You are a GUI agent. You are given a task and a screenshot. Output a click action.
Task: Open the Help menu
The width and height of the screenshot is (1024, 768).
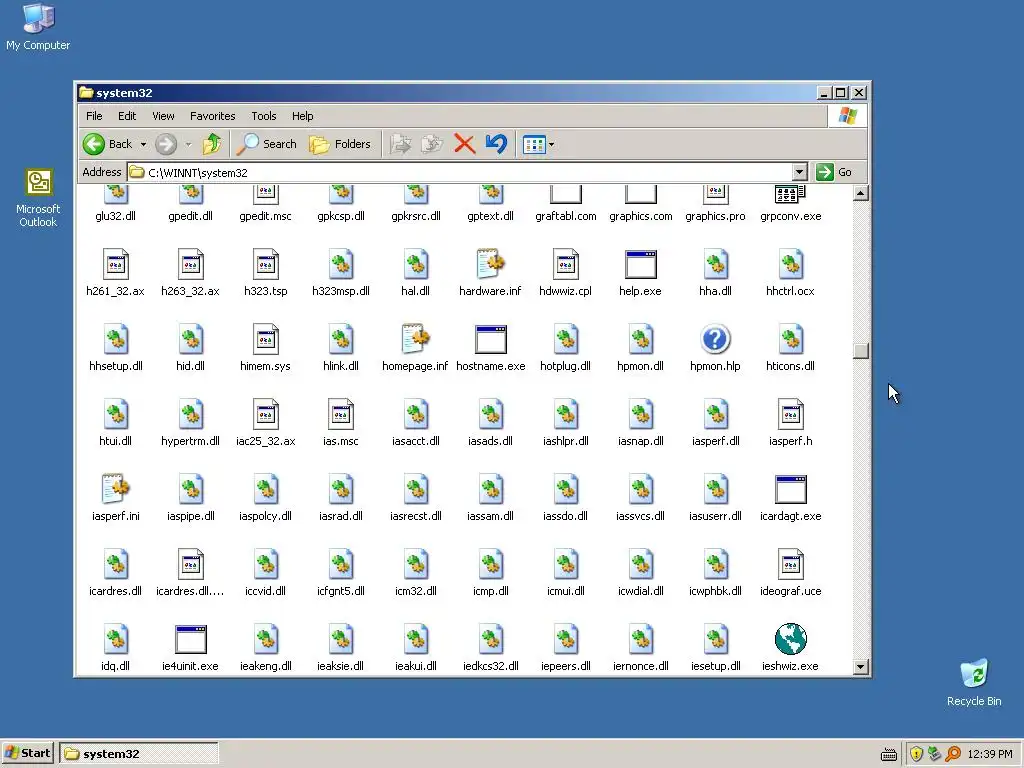pyautogui.click(x=302, y=116)
